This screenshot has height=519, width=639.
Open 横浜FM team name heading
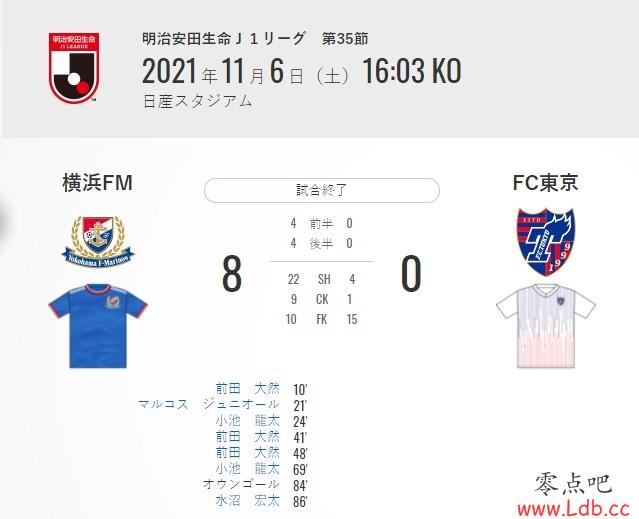(x=98, y=183)
